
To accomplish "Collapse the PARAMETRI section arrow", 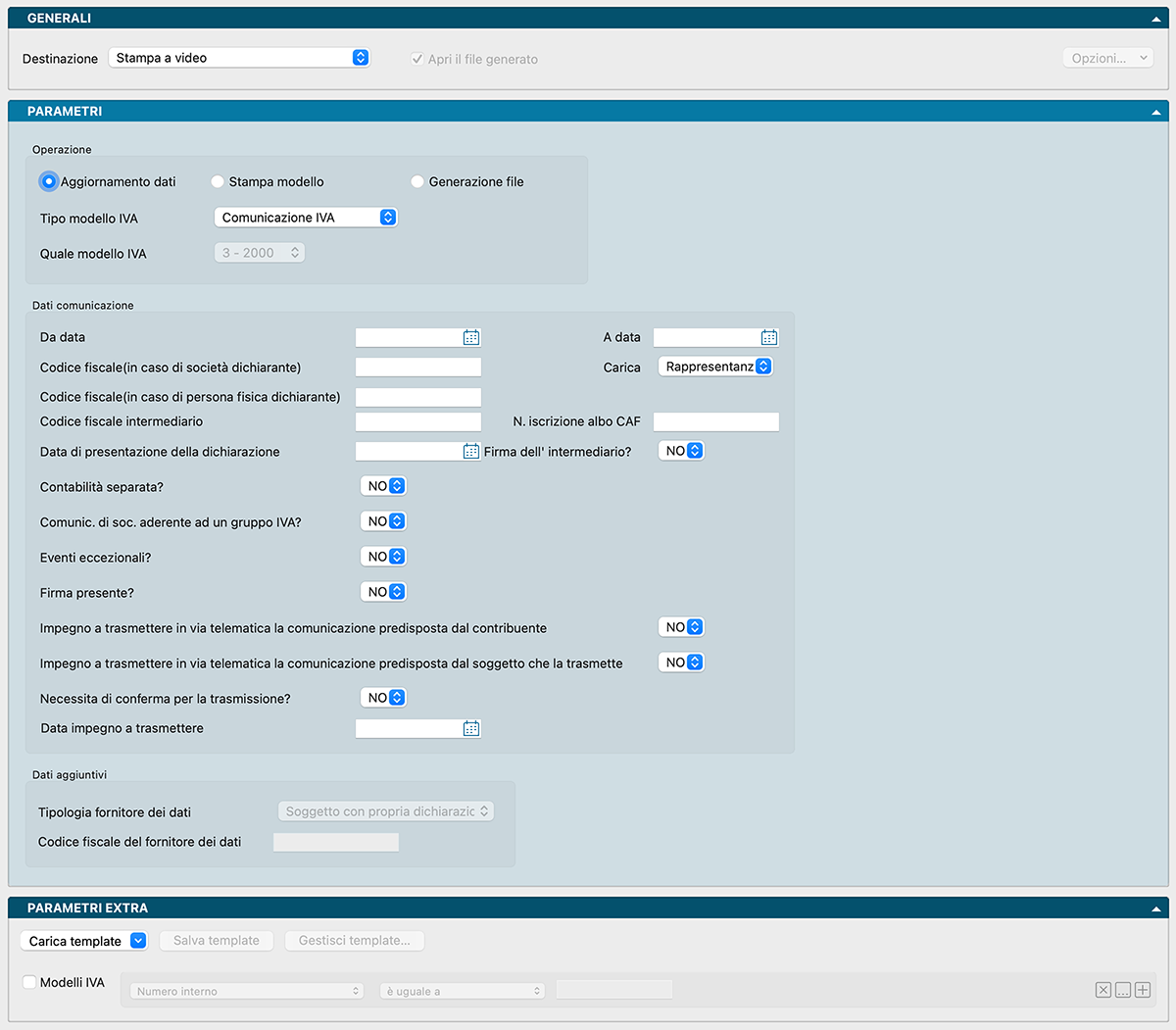I will 1156,112.
